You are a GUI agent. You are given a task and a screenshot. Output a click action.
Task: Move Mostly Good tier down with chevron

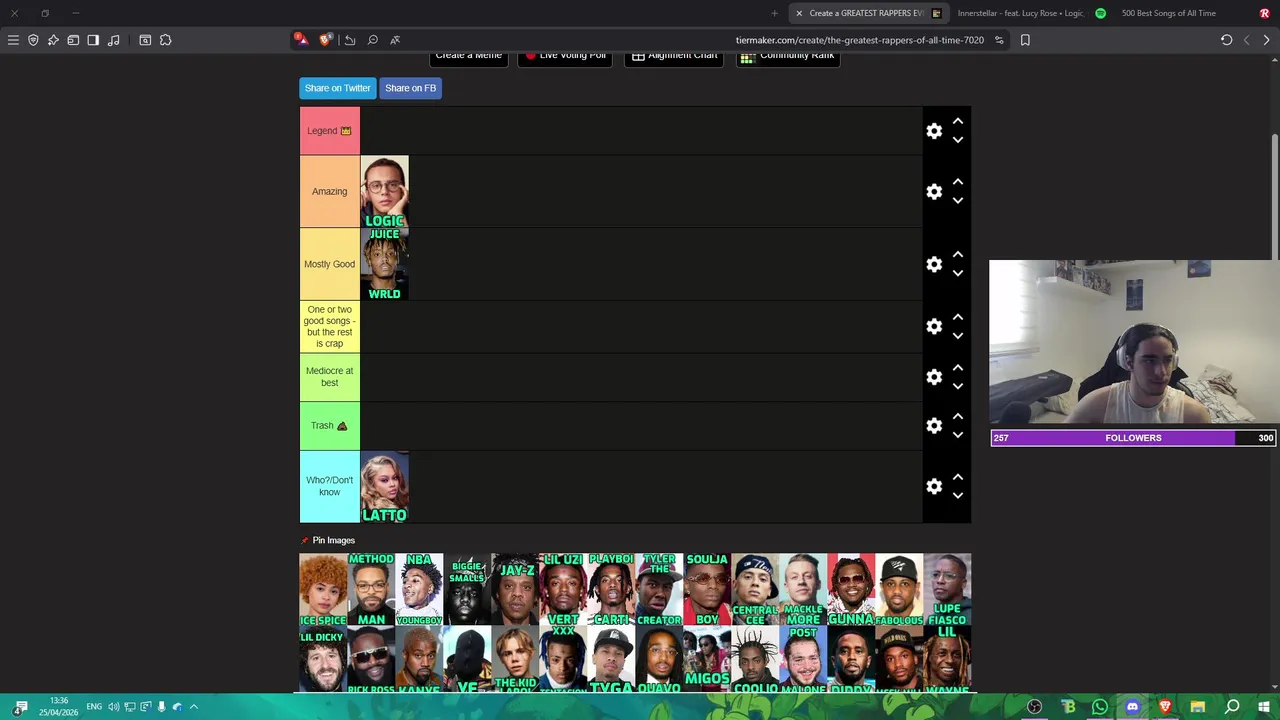pos(958,273)
